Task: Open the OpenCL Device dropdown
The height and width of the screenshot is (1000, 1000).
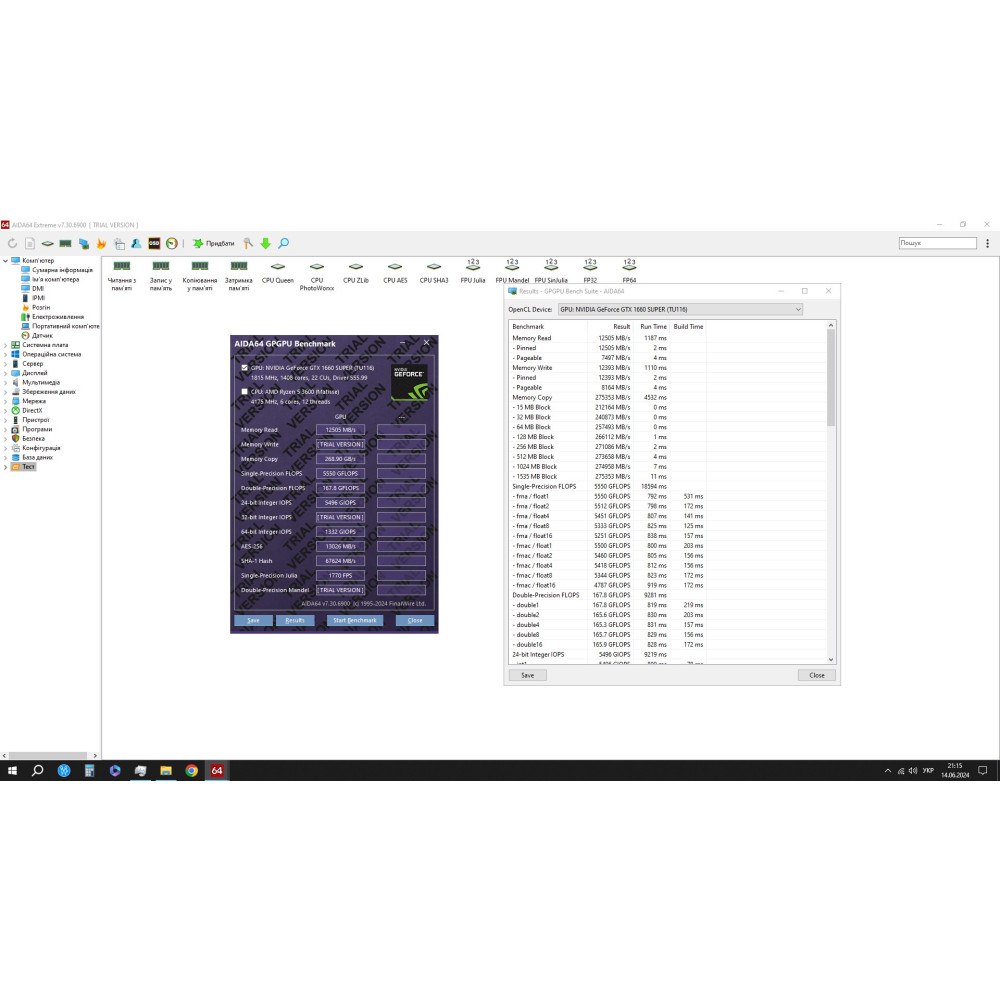Action: 680,310
